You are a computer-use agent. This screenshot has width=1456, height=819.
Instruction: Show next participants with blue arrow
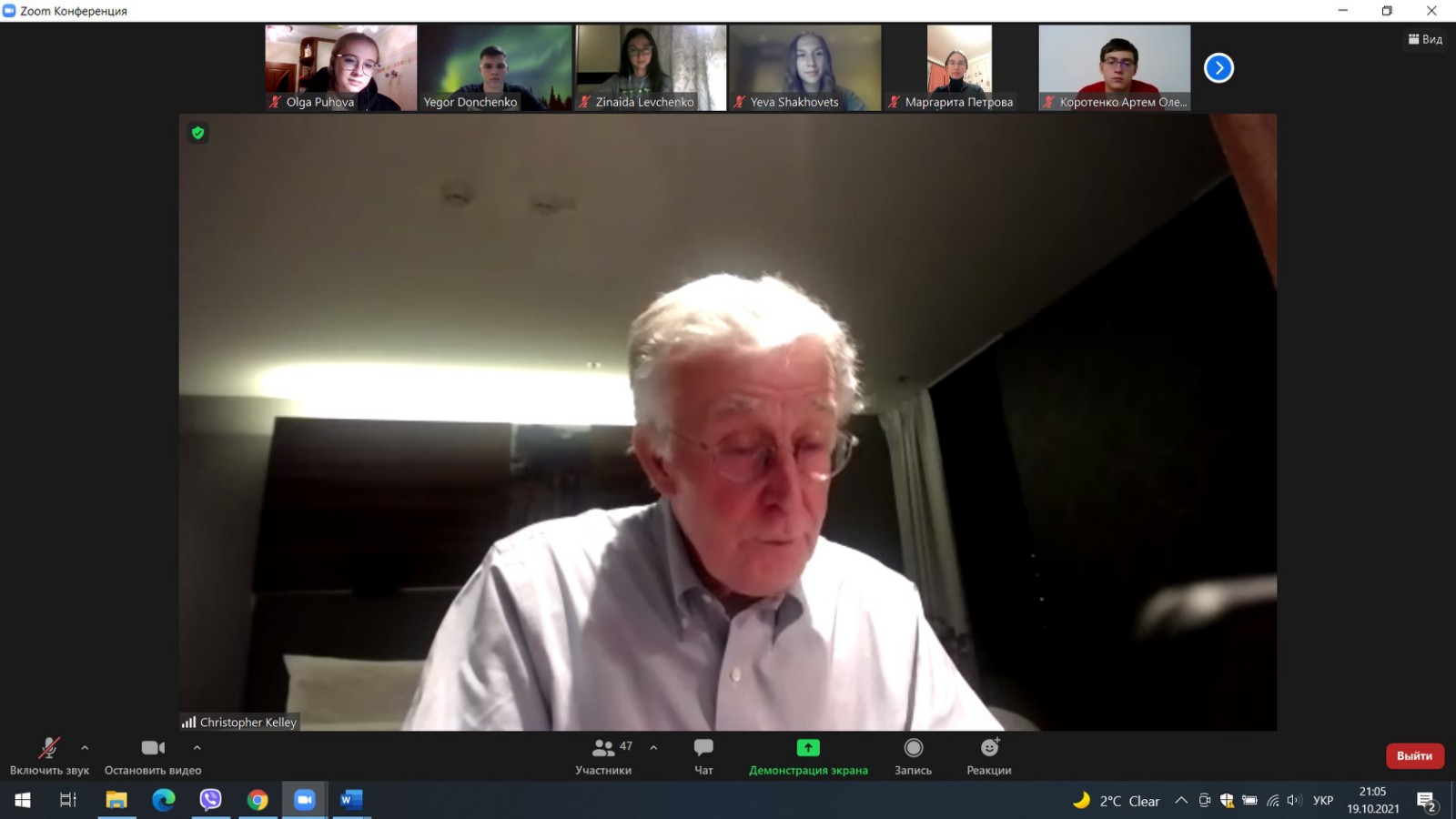pyautogui.click(x=1218, y=68)
